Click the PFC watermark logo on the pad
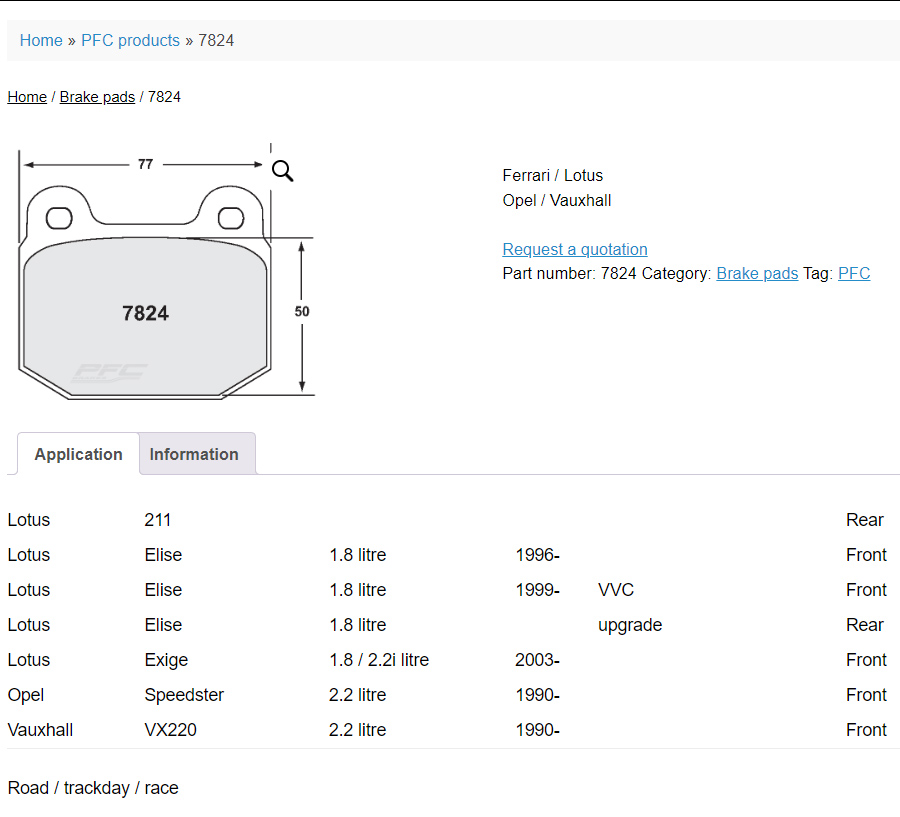The image size is (900, 817). [109, 372]
